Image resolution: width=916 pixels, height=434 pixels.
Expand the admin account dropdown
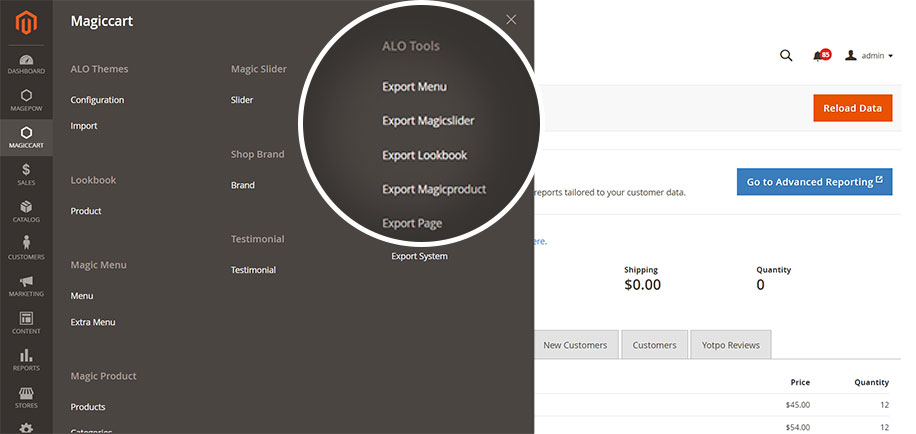coord(869,56)
